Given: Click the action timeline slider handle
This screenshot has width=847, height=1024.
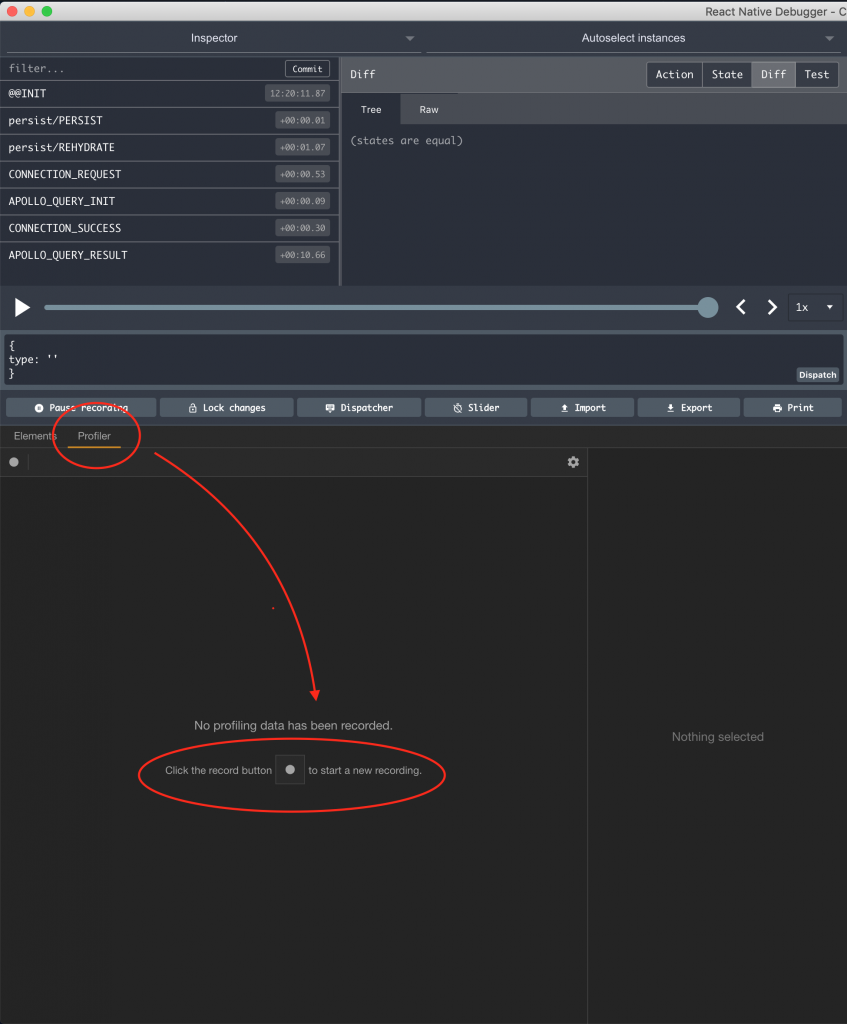Looking at the screenshot, I should [708, 307].
